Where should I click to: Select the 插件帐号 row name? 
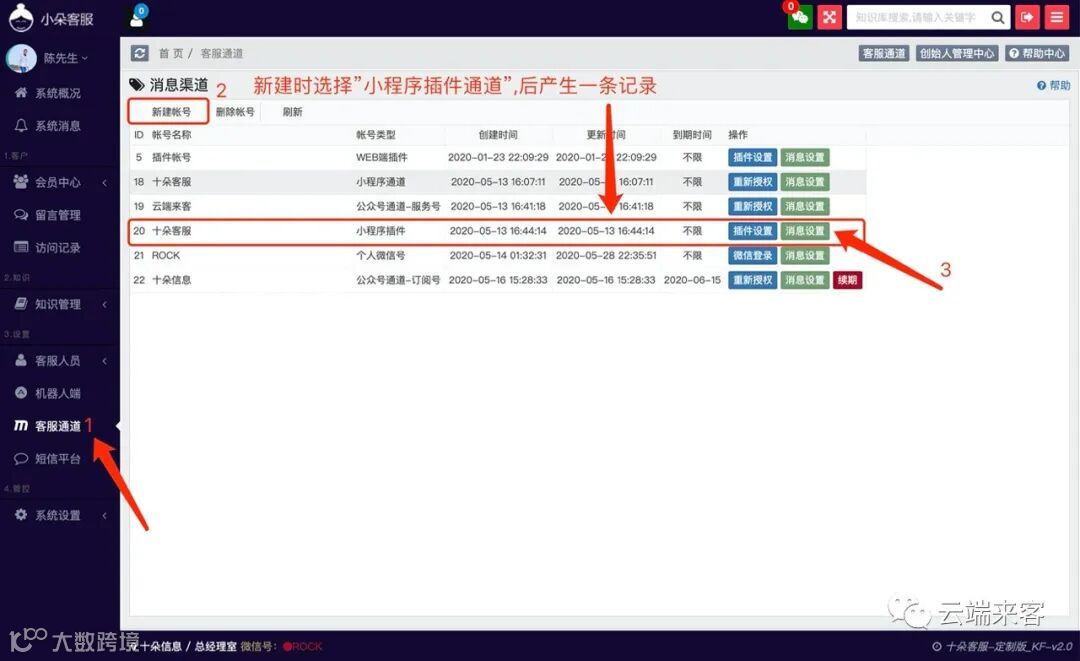coord(172,158)
